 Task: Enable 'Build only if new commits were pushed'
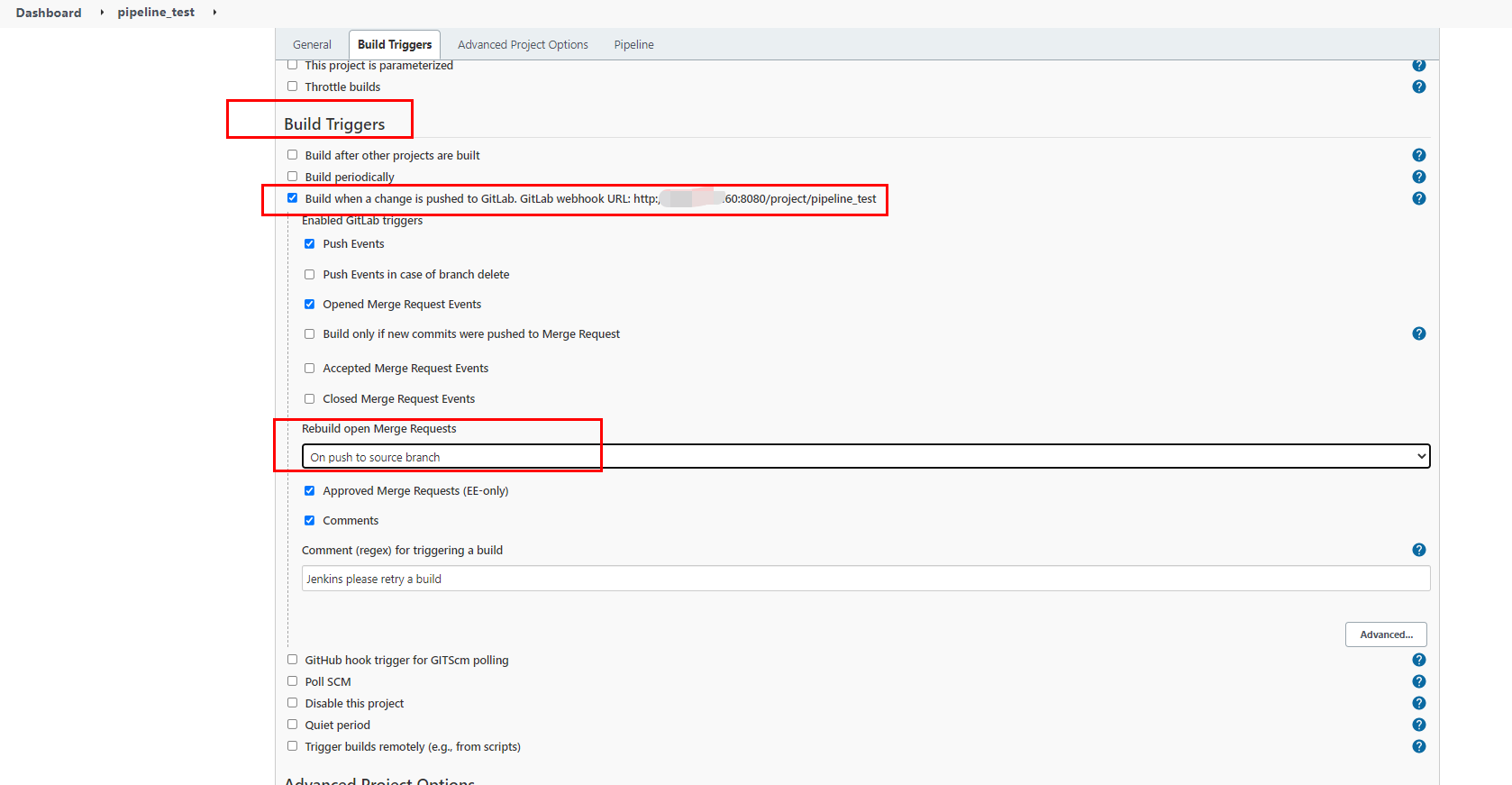point(309,333)
